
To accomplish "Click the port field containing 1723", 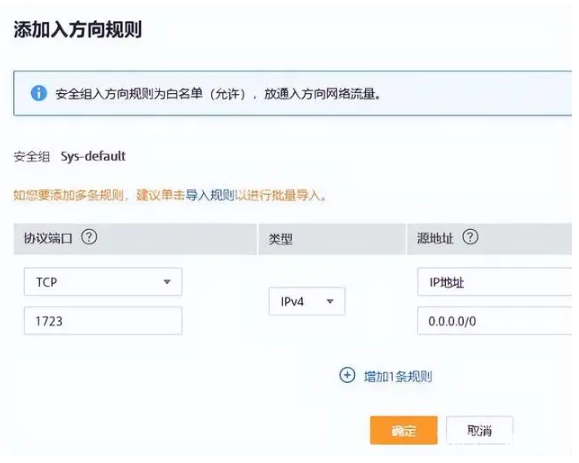I will 103,321.
